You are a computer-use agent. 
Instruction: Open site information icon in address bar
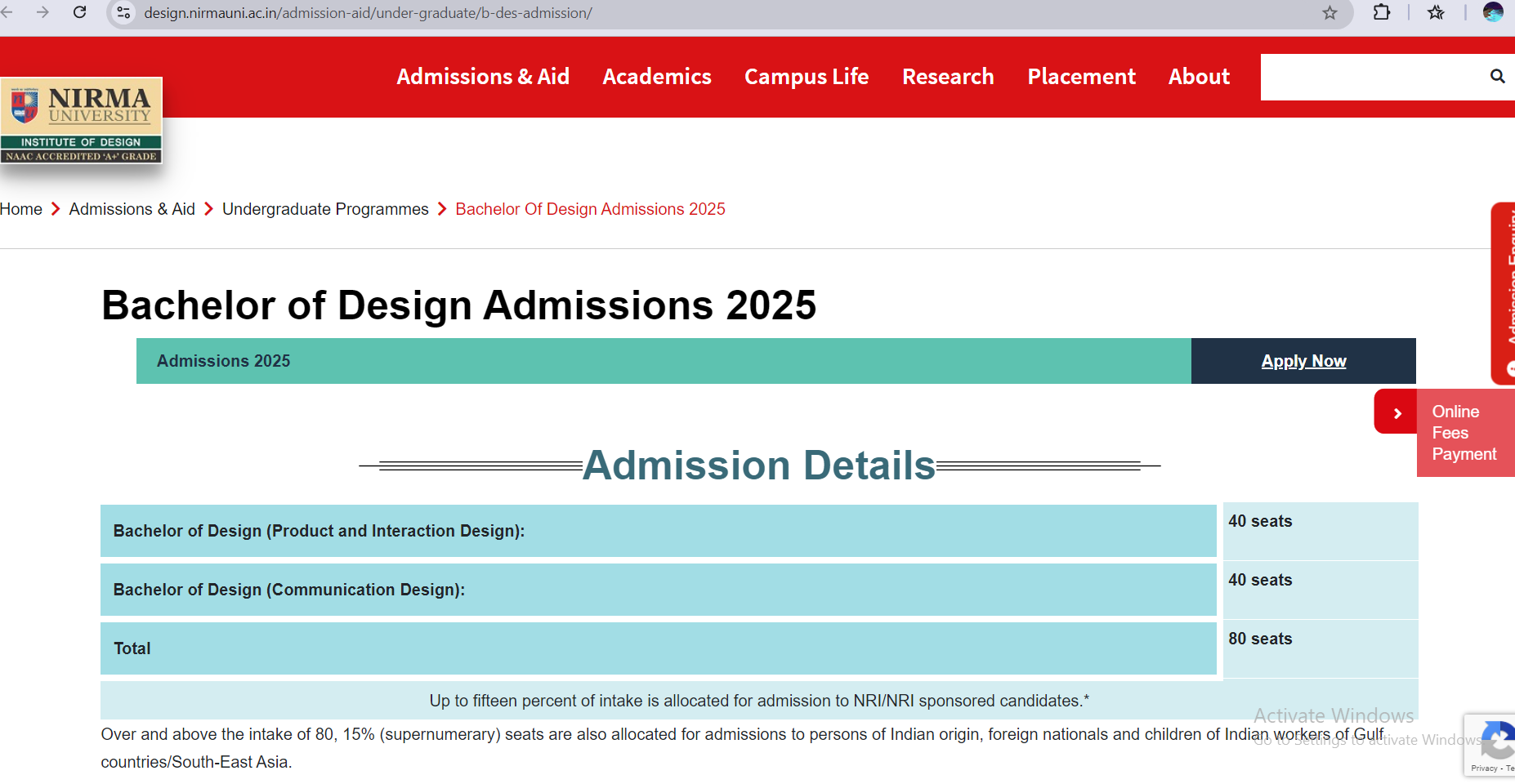(x=123, y=13)
